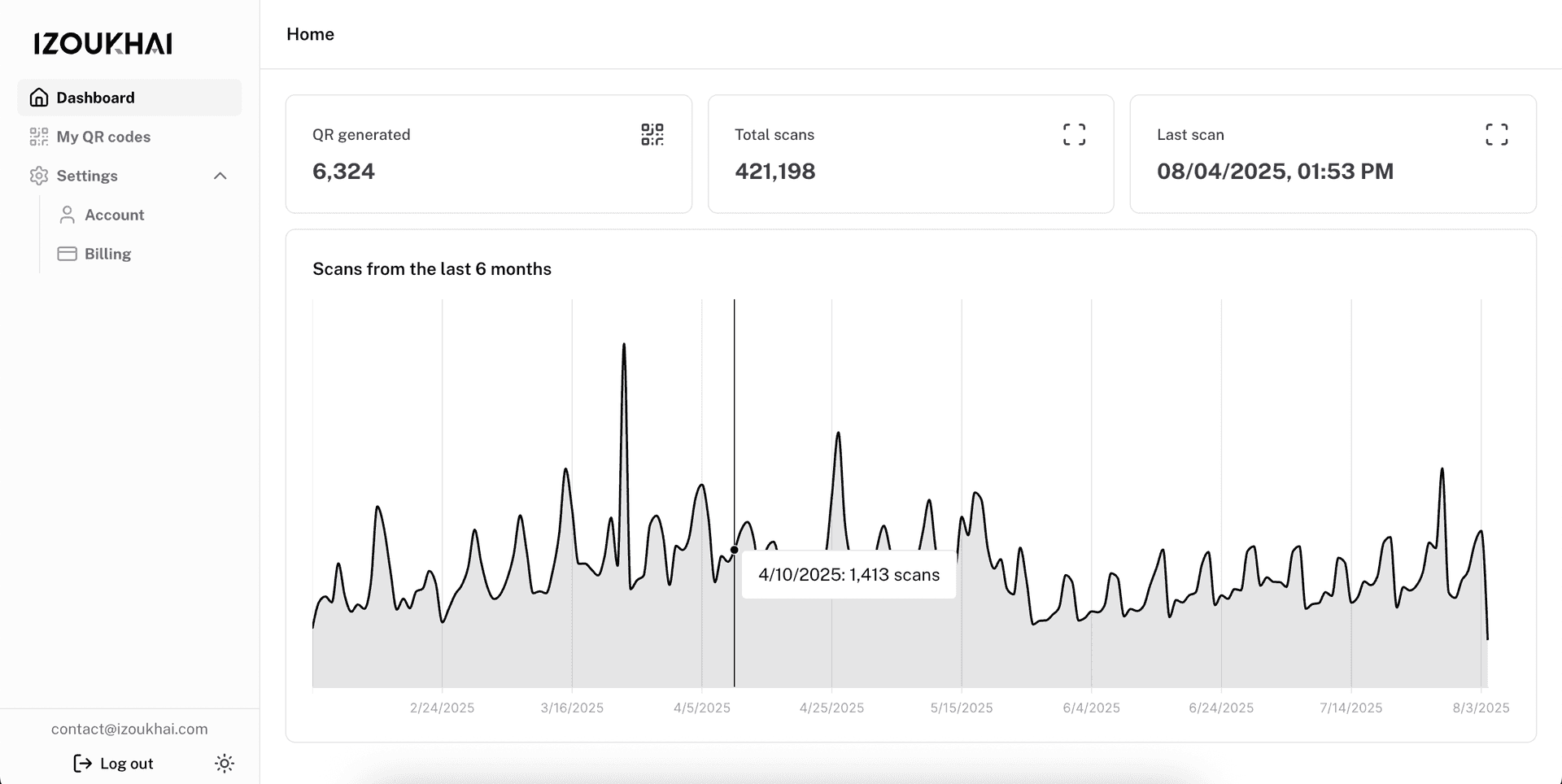Screen dimensions: 1562x784
Task: Select the Account menu item
Action: 114,215
